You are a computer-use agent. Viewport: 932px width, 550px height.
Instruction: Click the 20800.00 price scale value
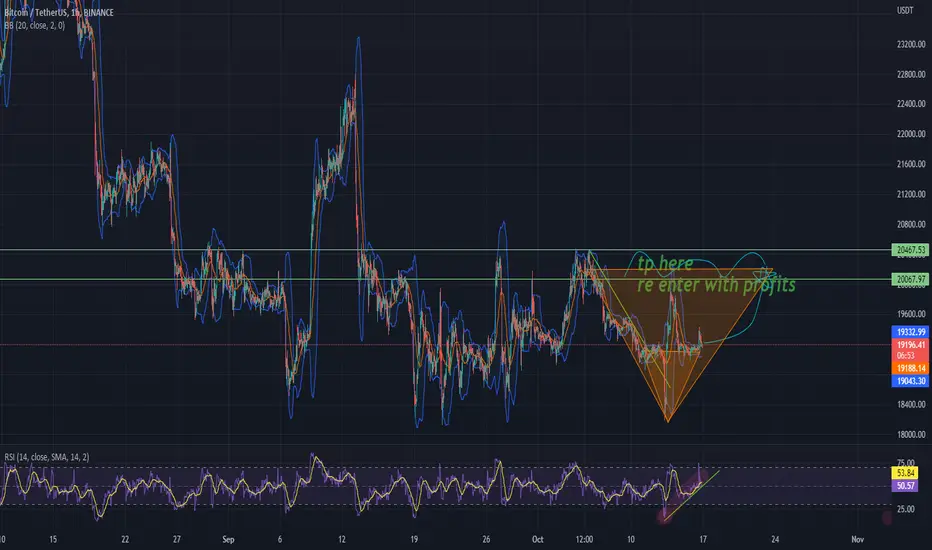[911, 224]
